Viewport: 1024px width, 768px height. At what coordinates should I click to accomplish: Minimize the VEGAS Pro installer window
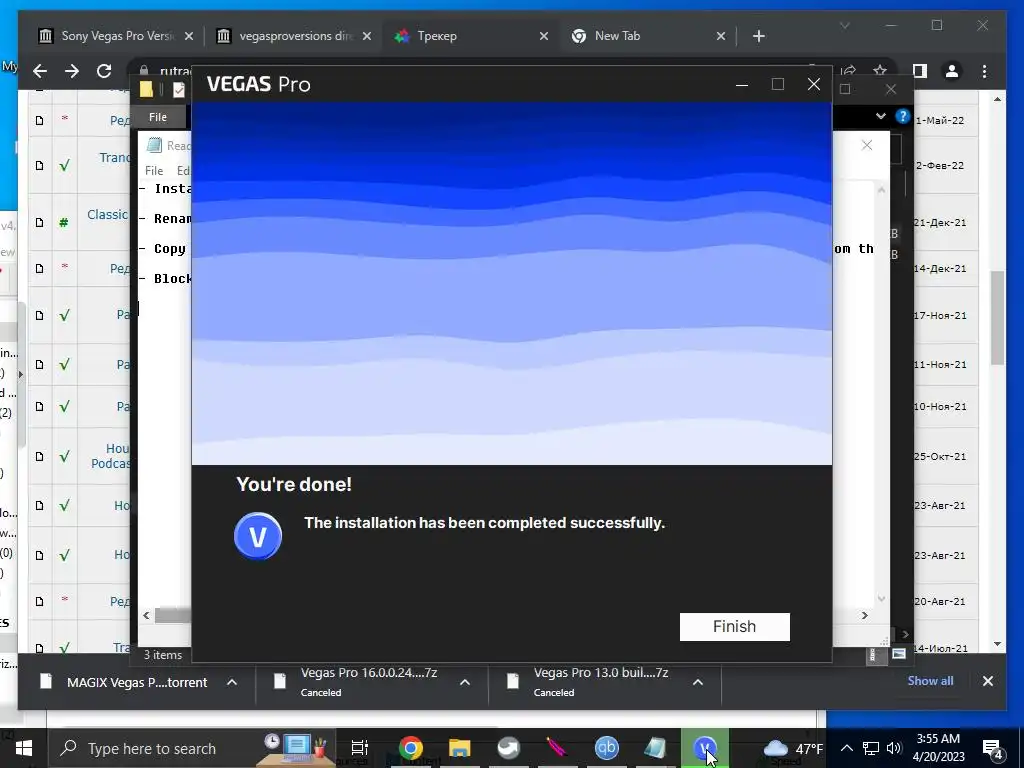[x=742, y=84]
